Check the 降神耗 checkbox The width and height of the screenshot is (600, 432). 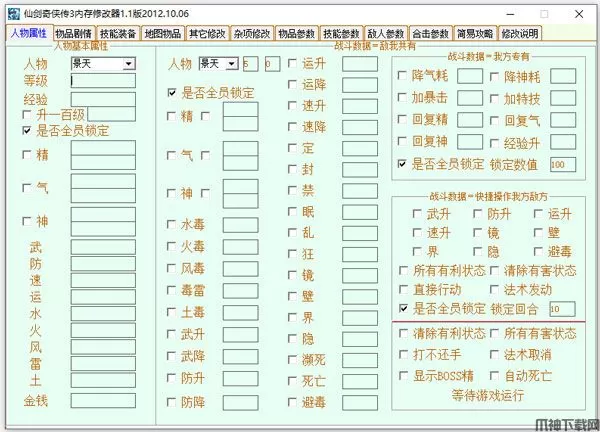click(x=494, y=77)
